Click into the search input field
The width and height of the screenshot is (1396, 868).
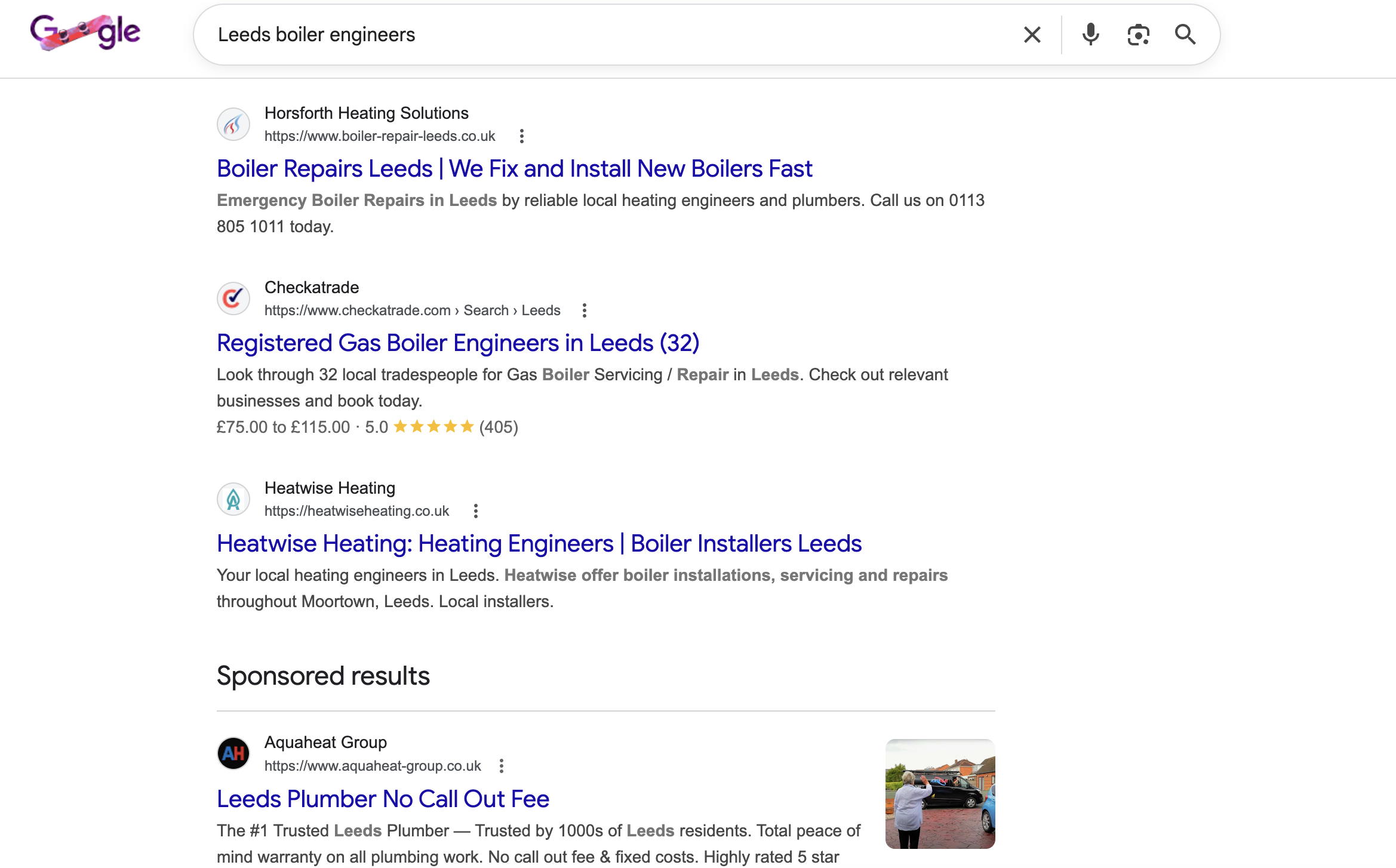point(597,35)
